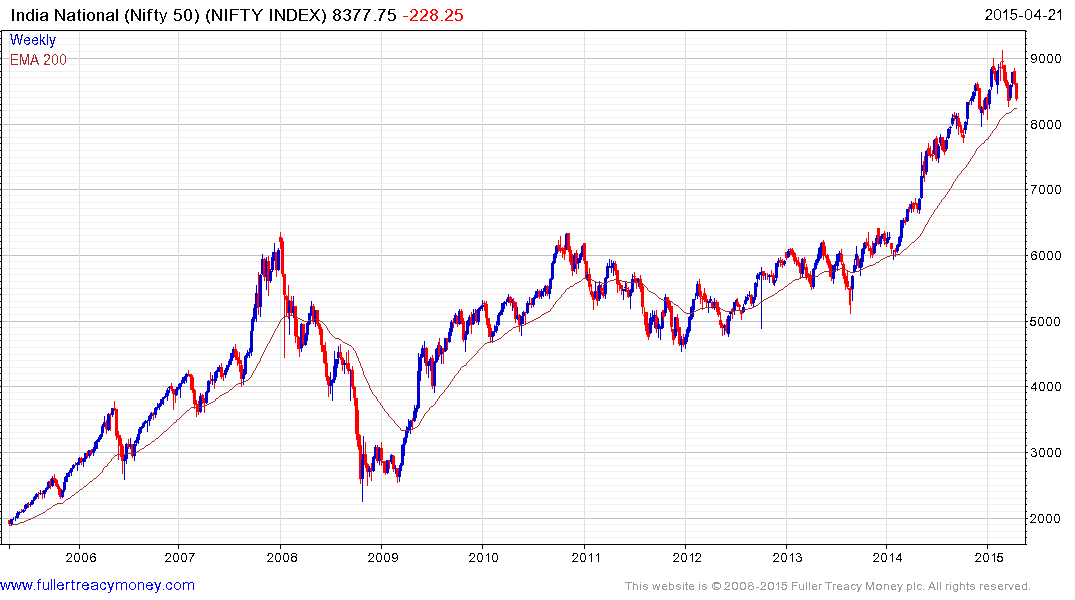Click the 2014 year axis label
Screen dimensions: 1075x600
[887, 557]
